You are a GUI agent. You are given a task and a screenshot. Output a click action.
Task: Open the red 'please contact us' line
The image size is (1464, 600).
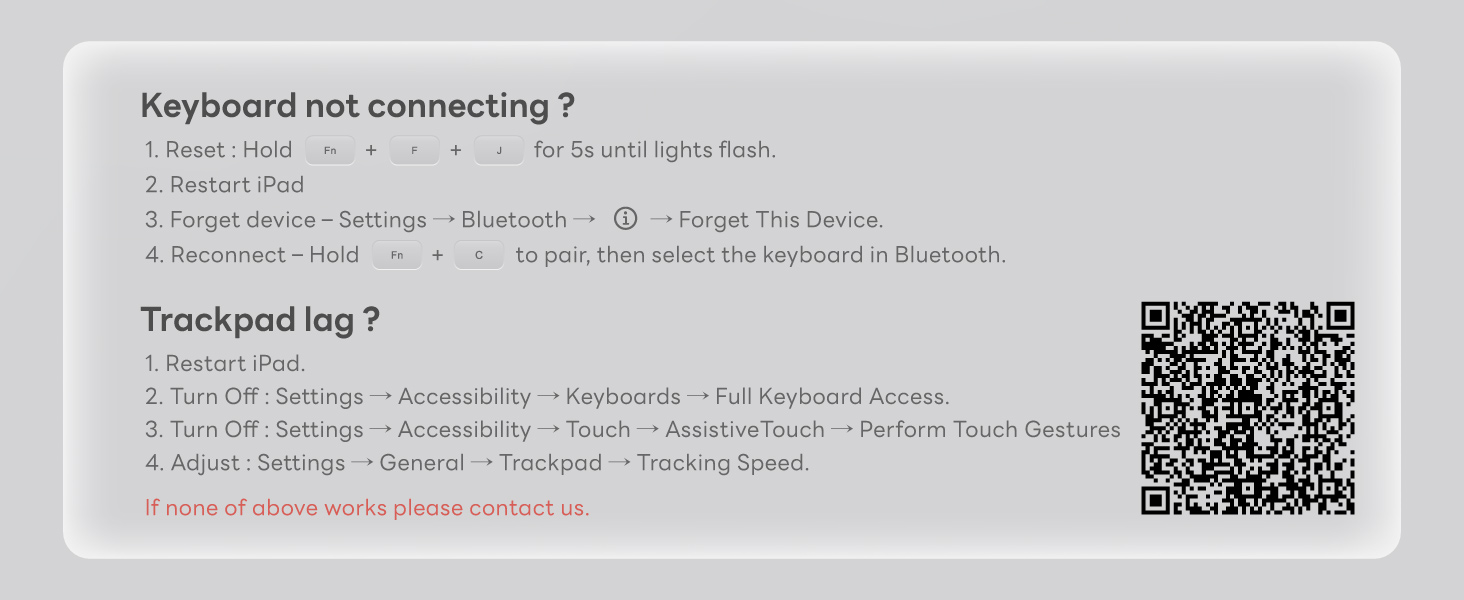pos(367,508)
